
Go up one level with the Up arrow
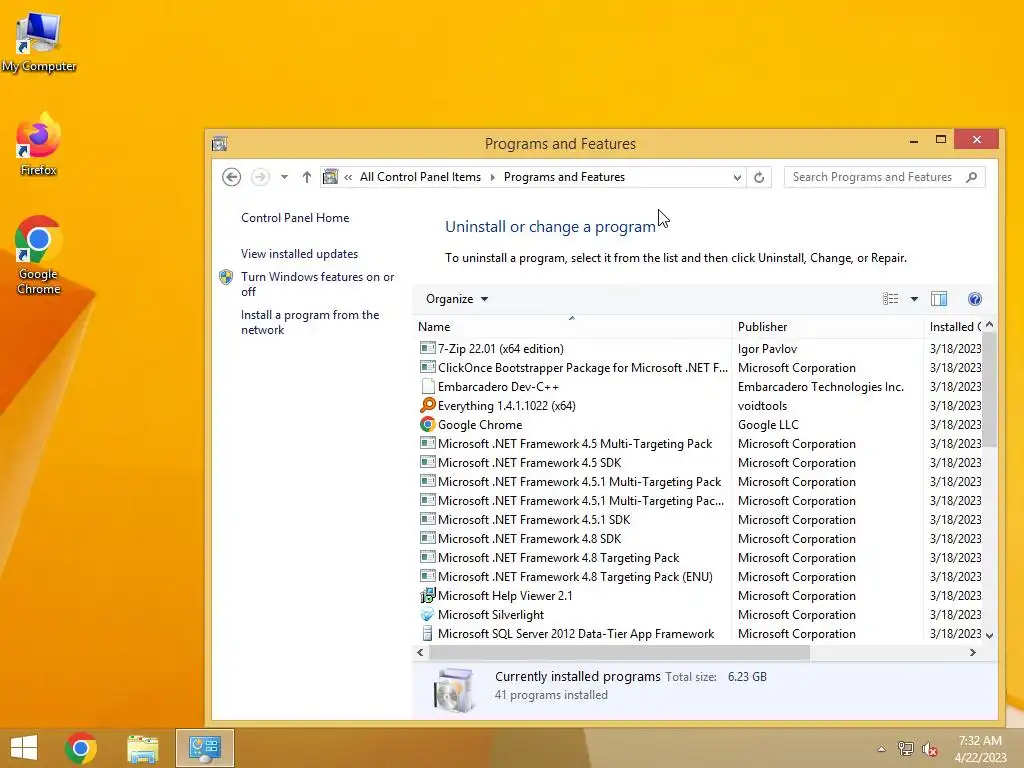[x=306, y=177]
